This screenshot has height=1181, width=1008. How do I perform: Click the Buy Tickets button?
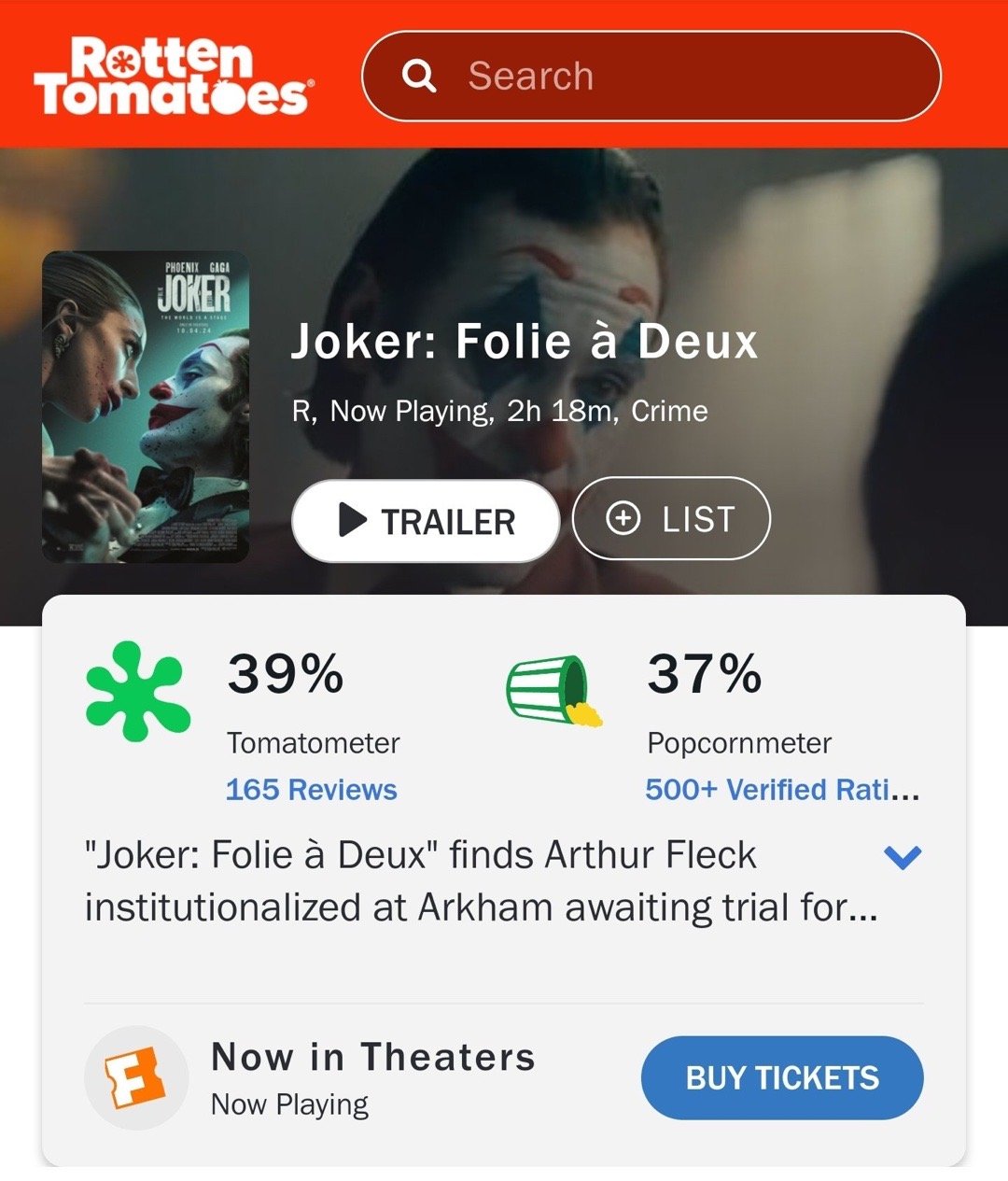(782, 1078)
